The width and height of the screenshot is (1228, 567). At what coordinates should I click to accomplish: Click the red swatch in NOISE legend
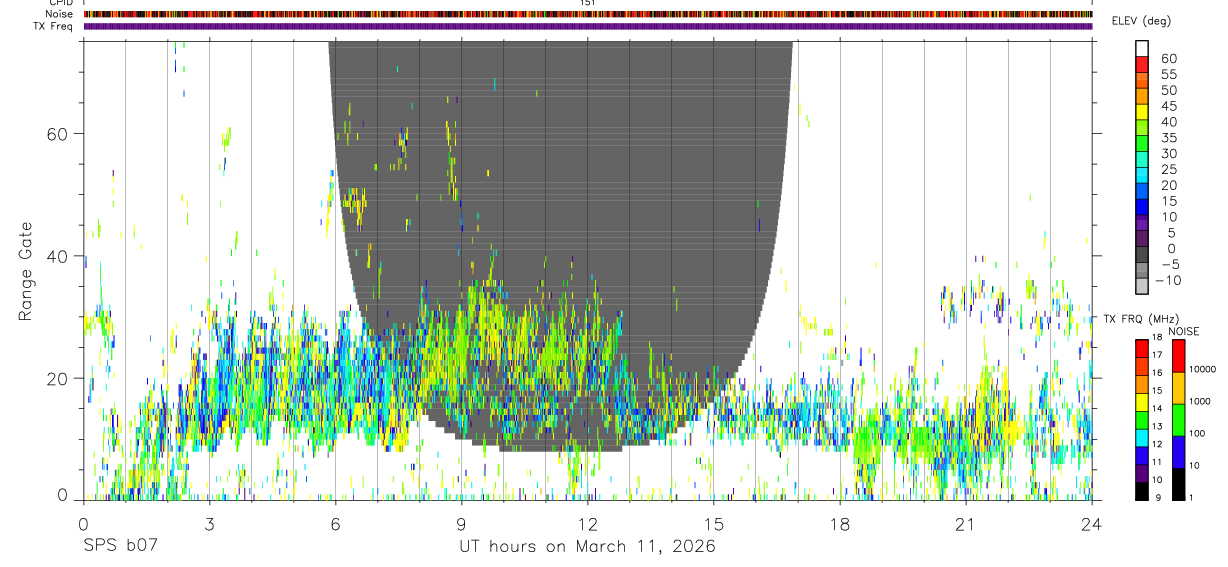click(x=1178, y=356)
